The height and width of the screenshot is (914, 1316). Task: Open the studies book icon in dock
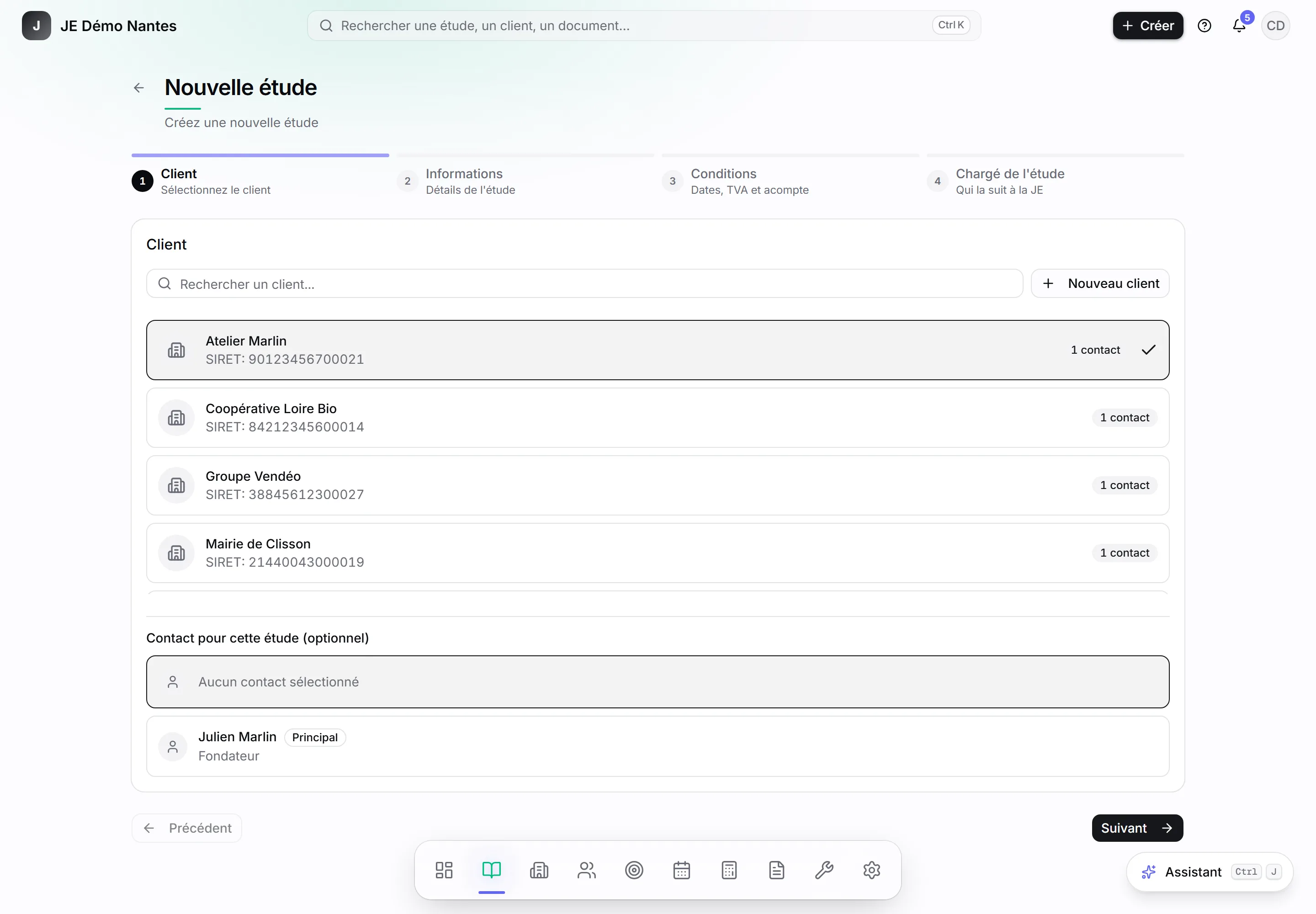click(491, 870)
